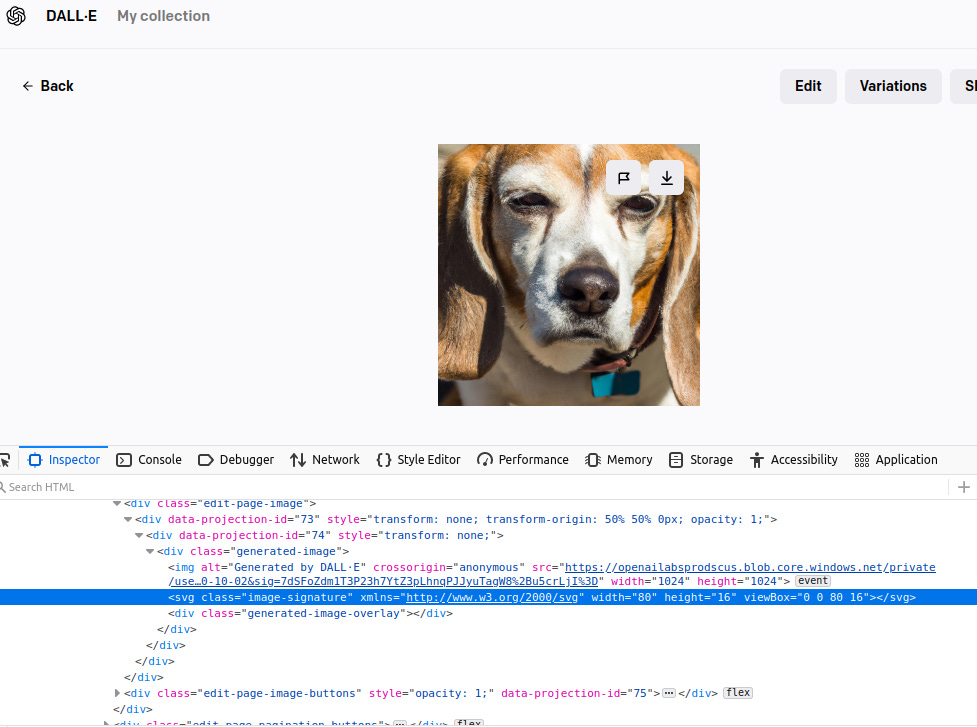Open the Storage tab
The width and height of the screenshot is (977, 727).
[700, 460]
